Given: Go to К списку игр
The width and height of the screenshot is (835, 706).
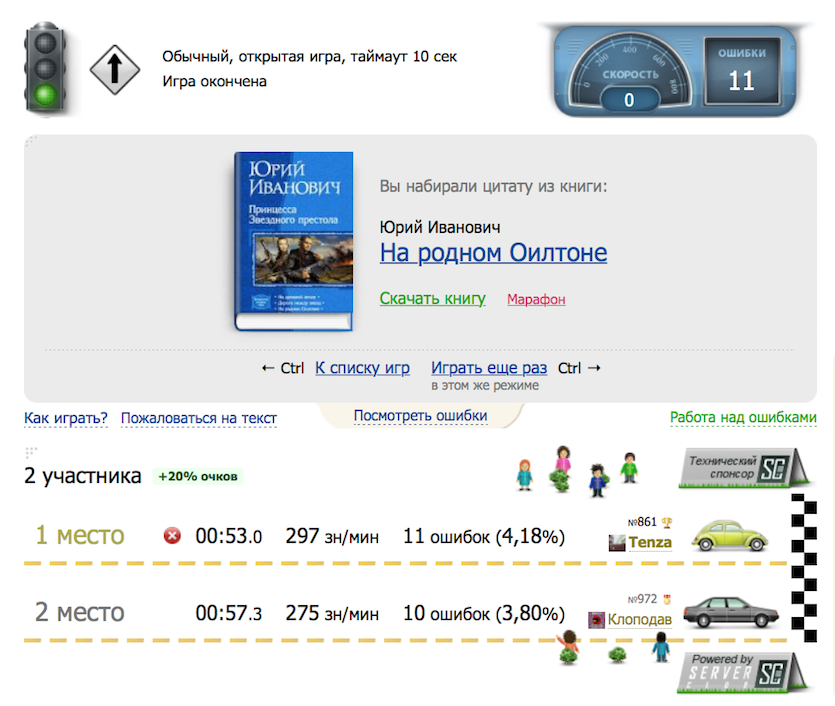Looking at the screenshot, I should click(x=362, y=368).
